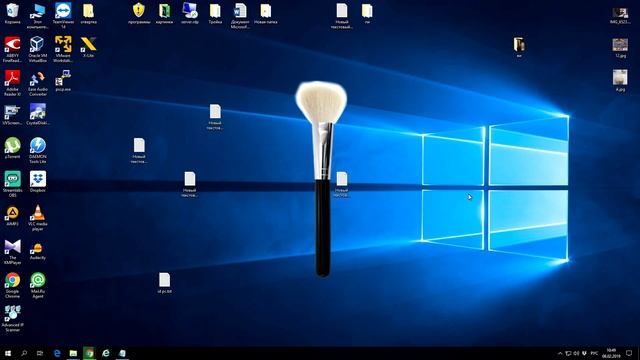Open the Новая папка folder
The width and height of the screenshot is (640, 360).
click(266, 13)
